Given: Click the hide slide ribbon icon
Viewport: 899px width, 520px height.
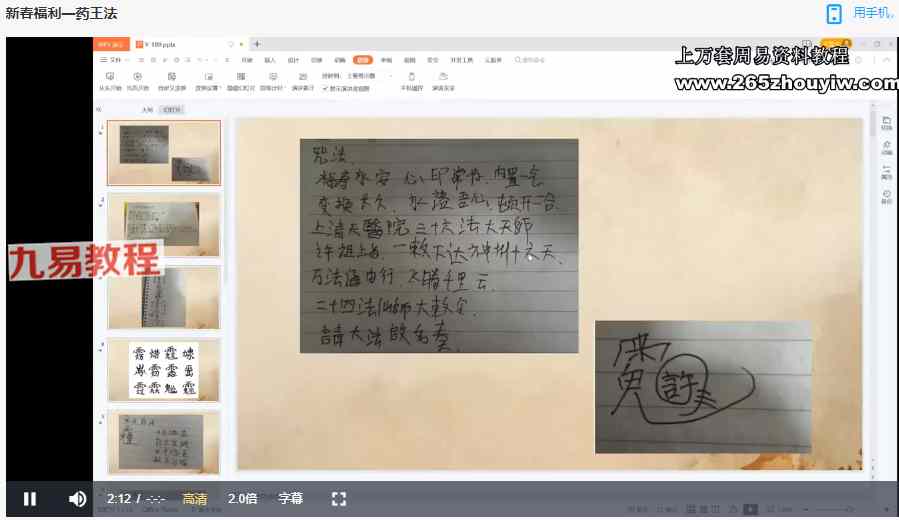Looking at the screenshot, I should coord(240,77).
